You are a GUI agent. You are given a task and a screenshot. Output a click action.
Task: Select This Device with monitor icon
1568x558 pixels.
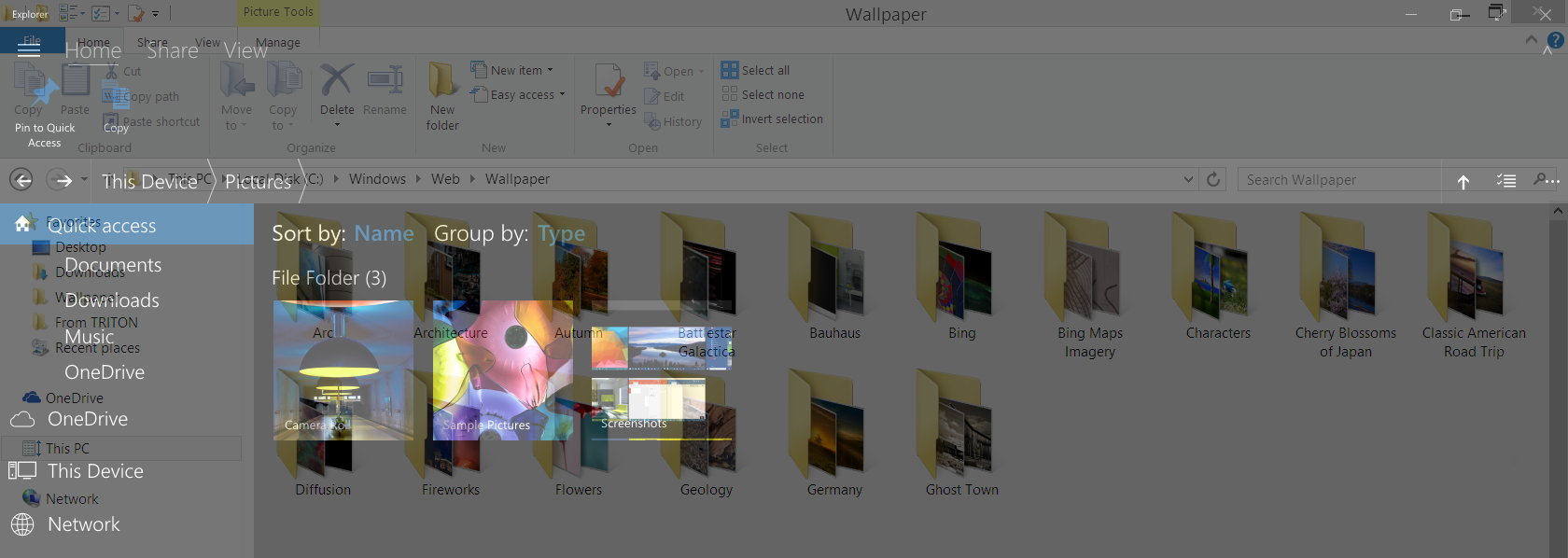pos(77,471)
